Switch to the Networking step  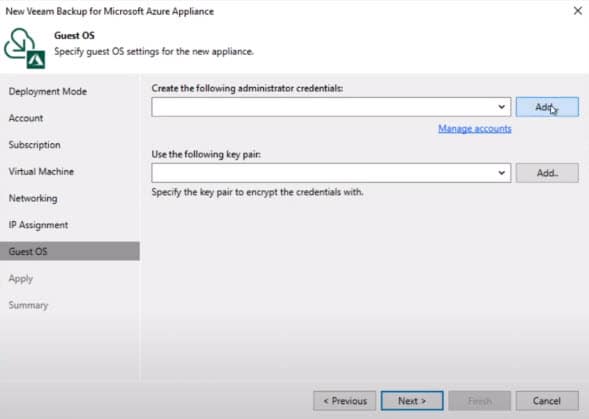click(x=33, y=198)
